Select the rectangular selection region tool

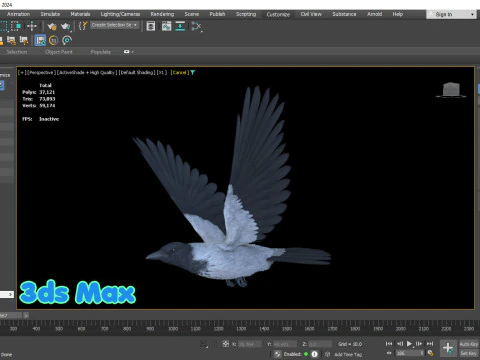pyautogui.click(x=3, y=26)
